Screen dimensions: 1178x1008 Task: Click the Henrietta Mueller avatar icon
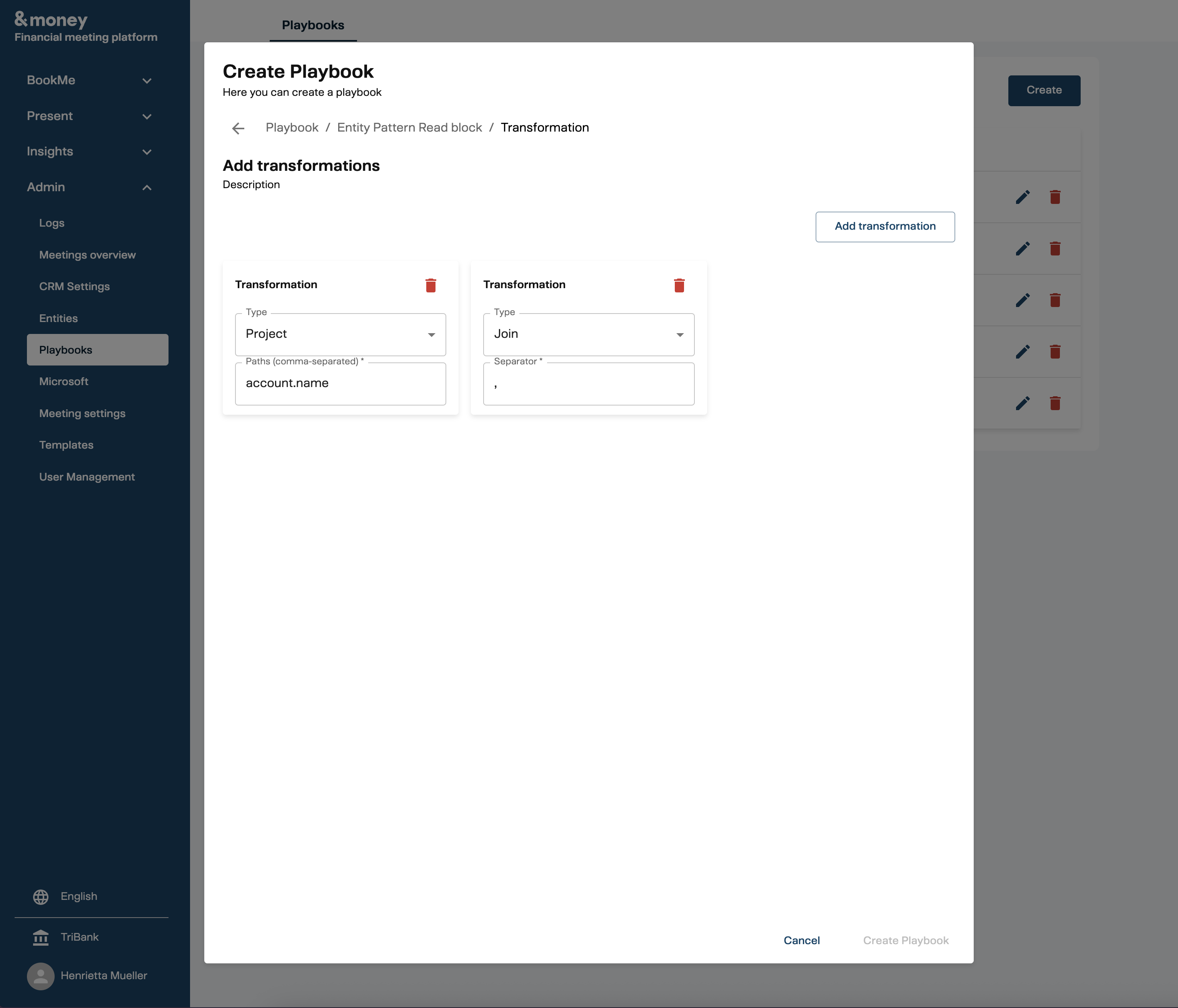[40, 976]
